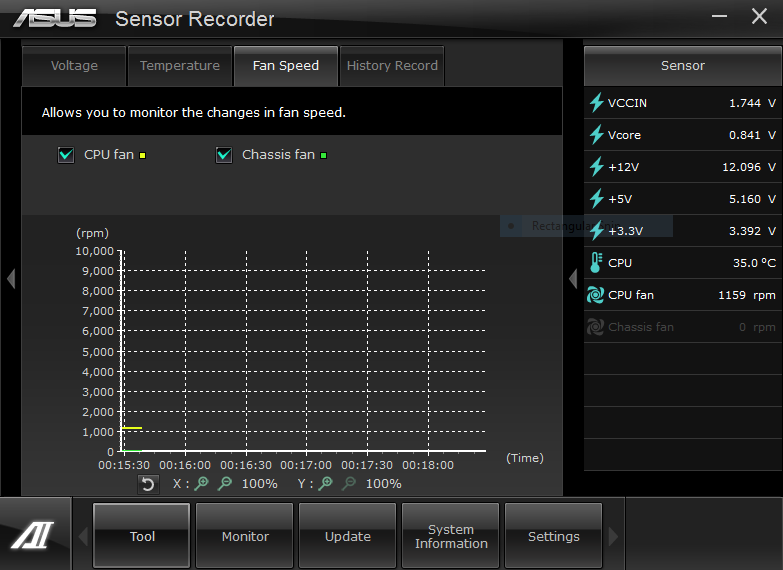Uncheck the Chassis fan checkbox
The image size is (783, 570).
[x=224, y=155]
